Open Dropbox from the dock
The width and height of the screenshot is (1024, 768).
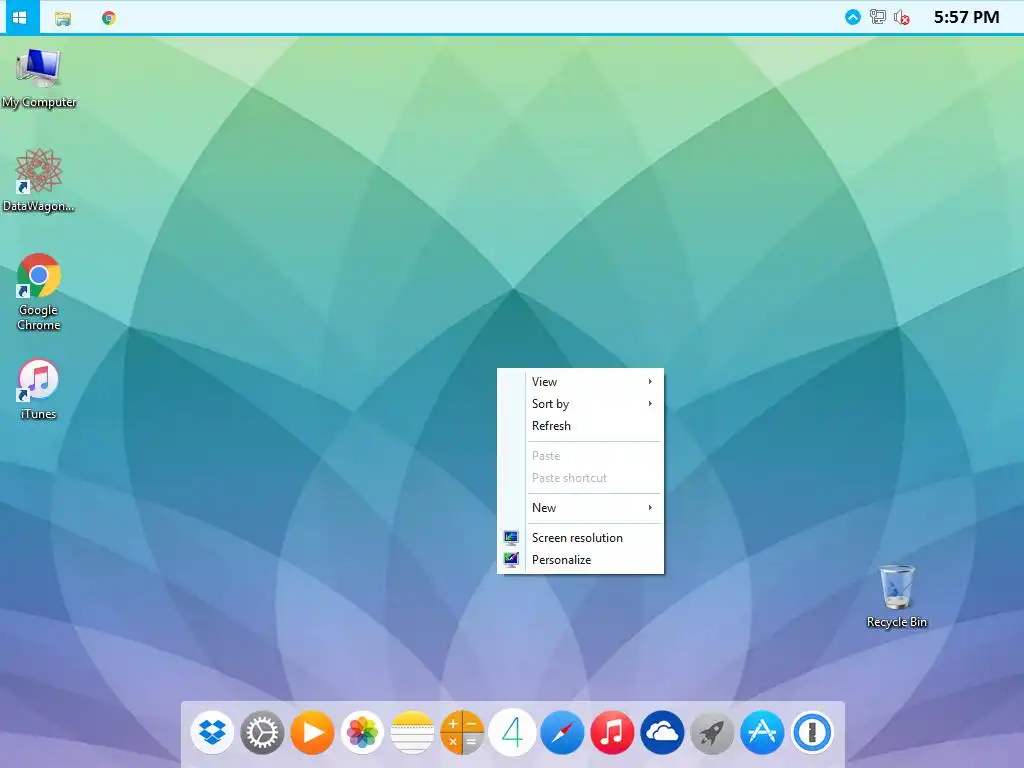coord(212,732)
